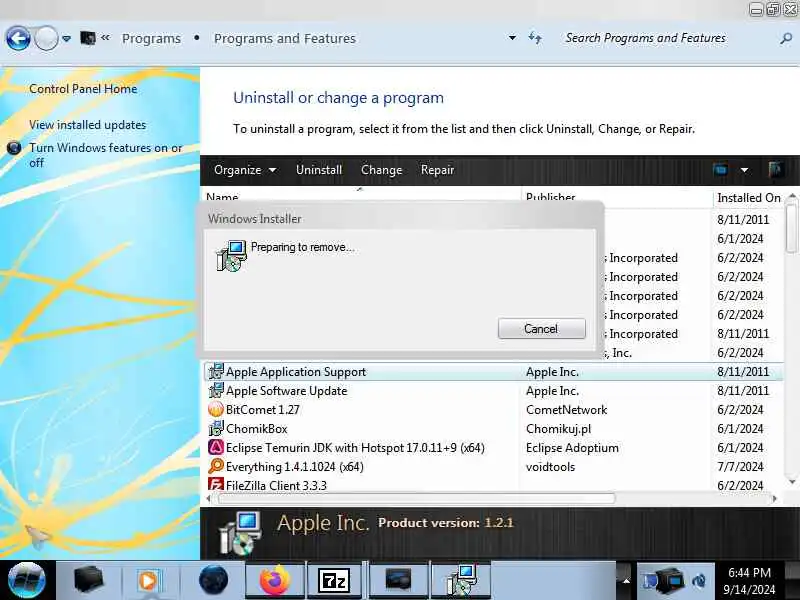
Task: Click the large installer icon in details pane
Action: 240,533
